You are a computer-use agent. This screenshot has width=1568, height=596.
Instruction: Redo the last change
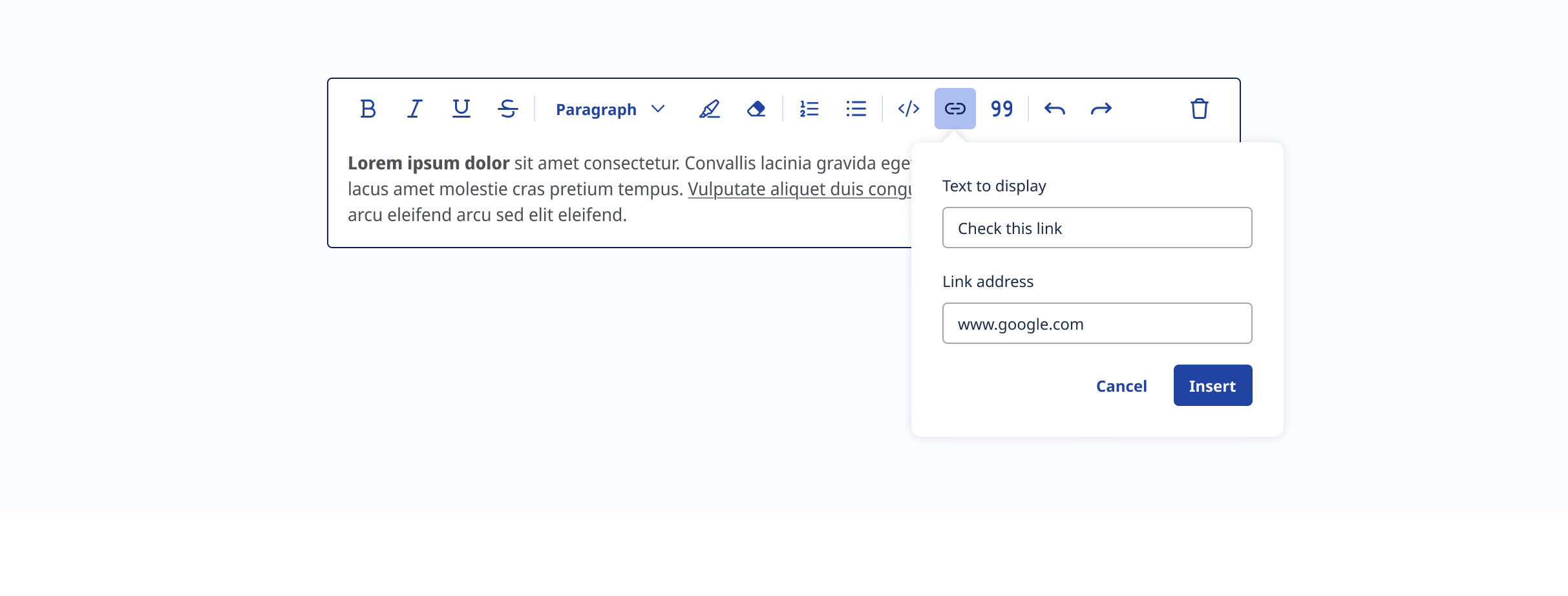pyautogui.click(x=1101, y=109)
